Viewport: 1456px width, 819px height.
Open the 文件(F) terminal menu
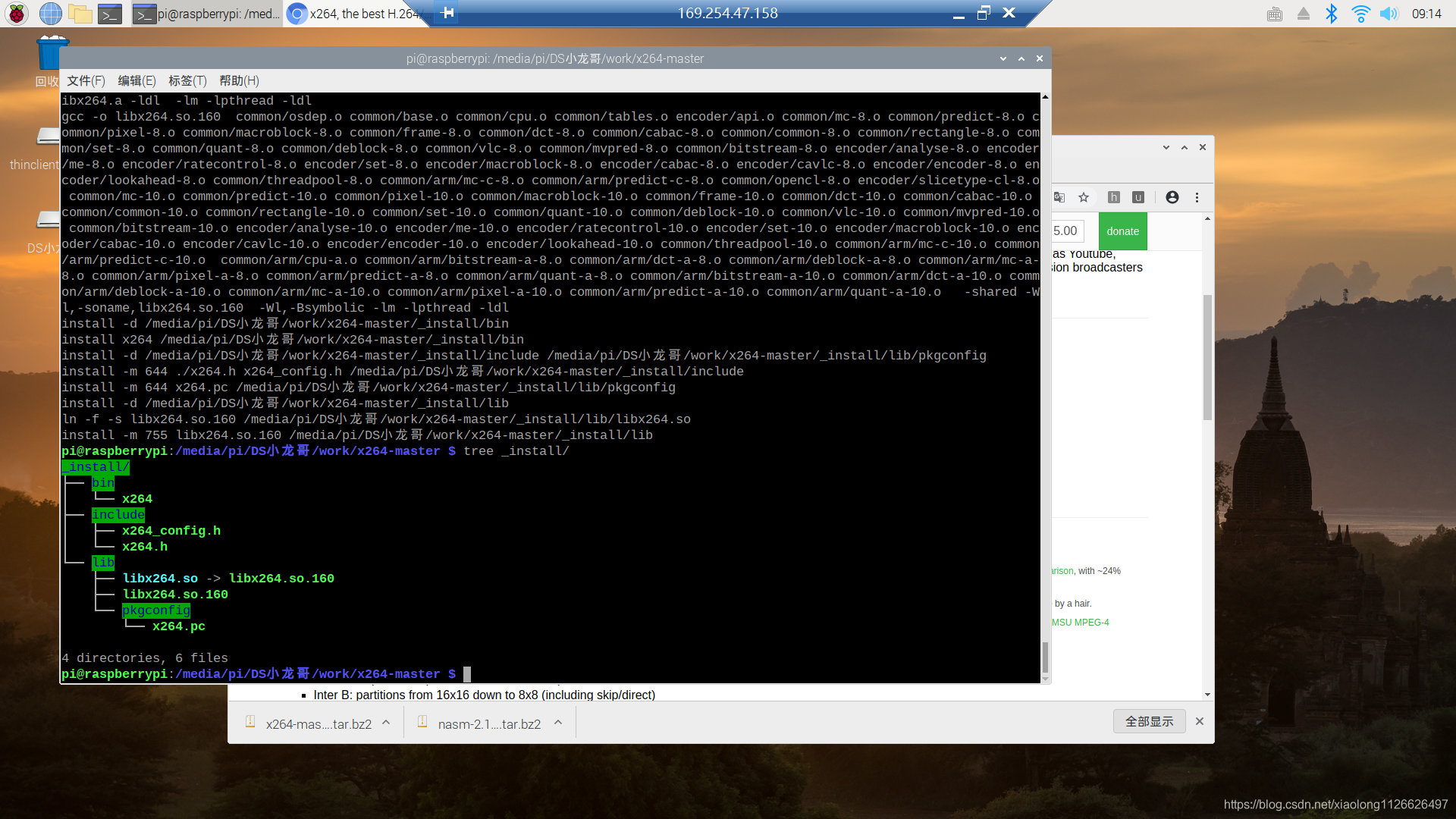[x=86, y=80]
